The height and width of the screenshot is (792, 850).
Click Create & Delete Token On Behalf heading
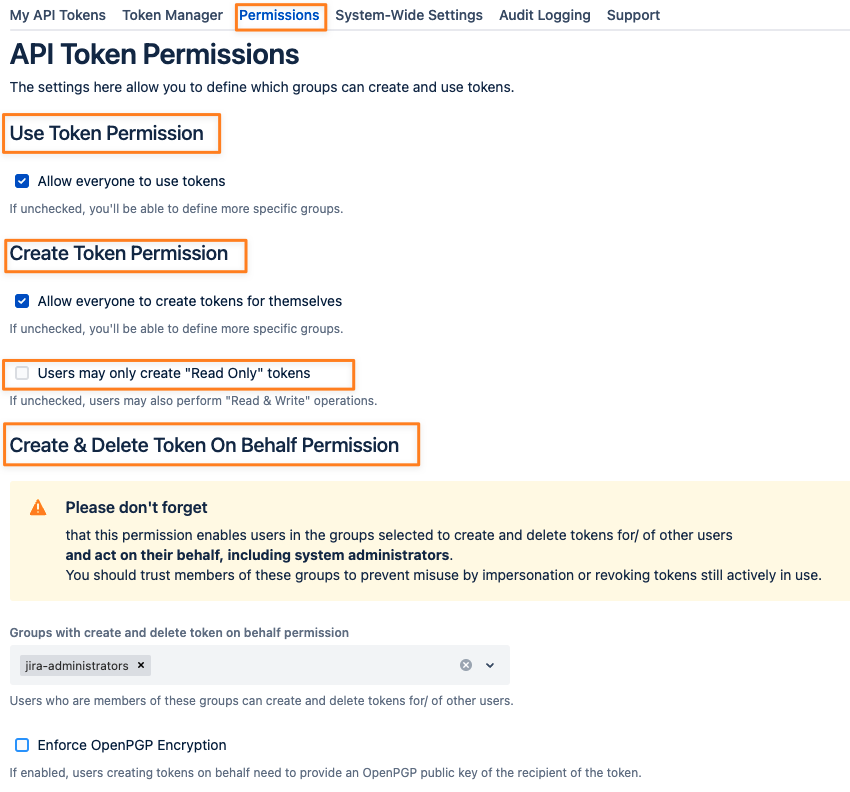(204, 445)
